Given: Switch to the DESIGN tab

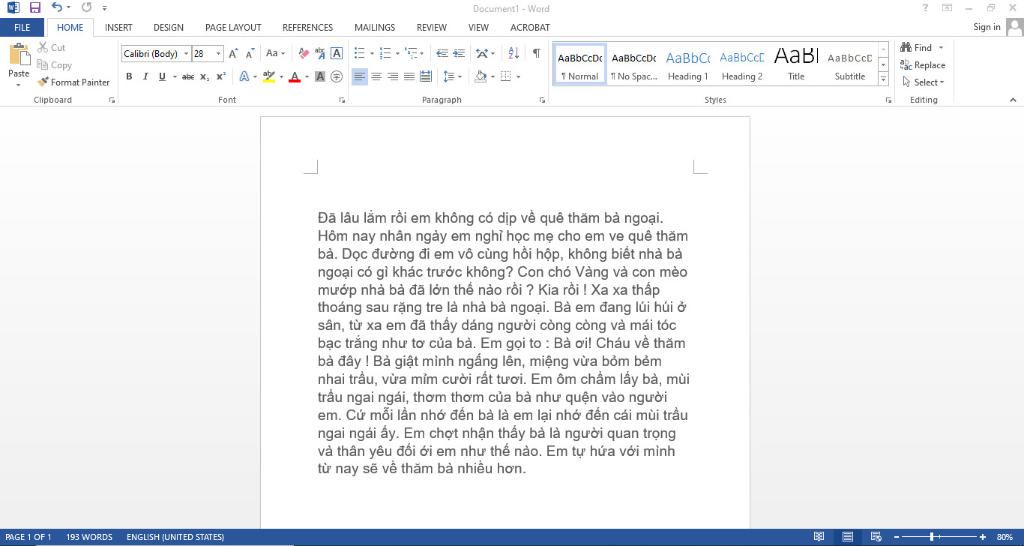Looking at the screenshot, I should pyautogui.click(x=168, y=27).
